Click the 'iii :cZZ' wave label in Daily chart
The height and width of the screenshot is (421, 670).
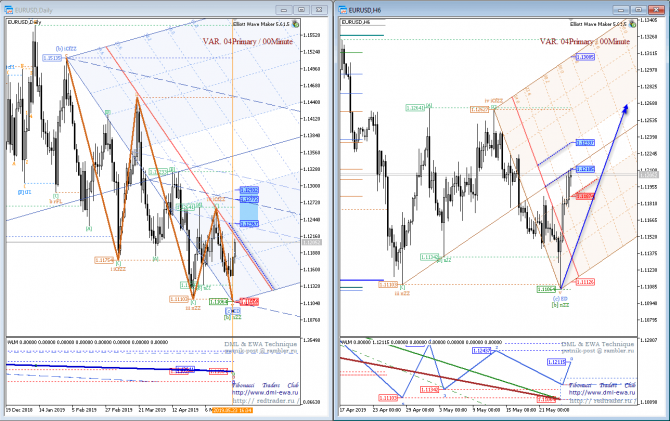[194, 308]
